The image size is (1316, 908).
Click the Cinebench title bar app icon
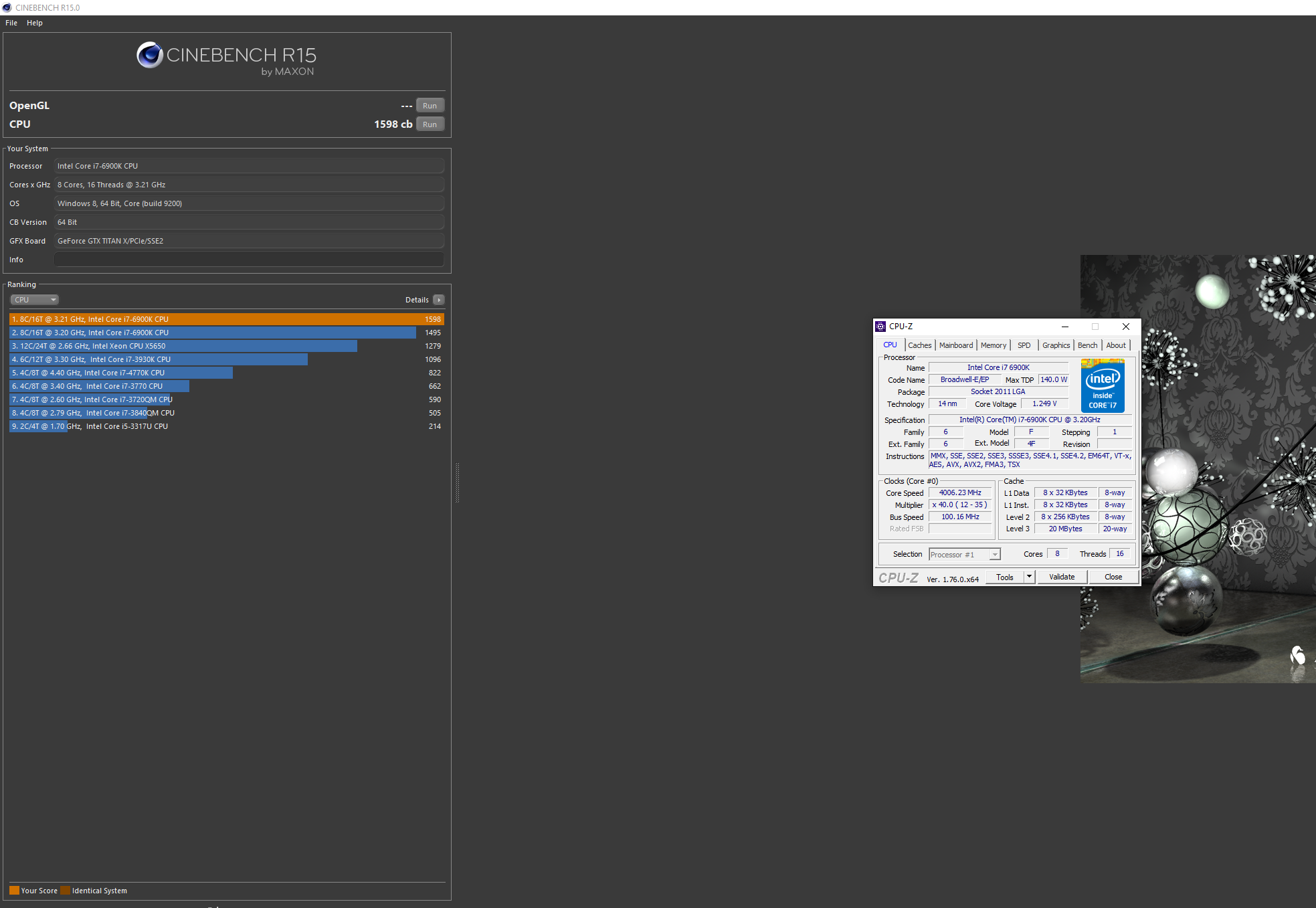7,7
